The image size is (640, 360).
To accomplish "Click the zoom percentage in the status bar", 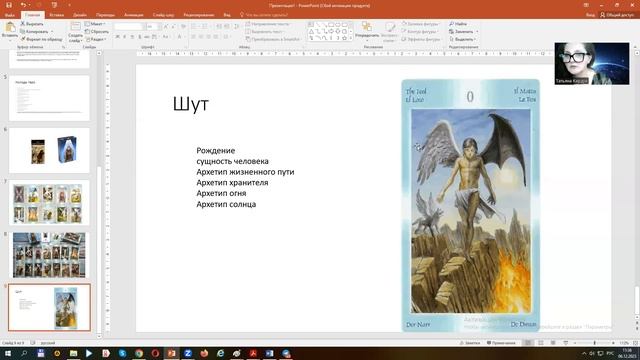I will [x=624, y=343].
